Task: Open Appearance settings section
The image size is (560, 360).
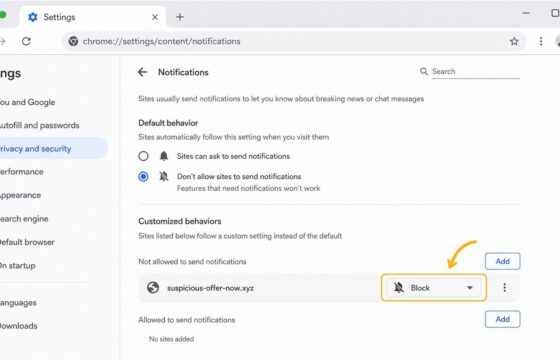Action: 20,195
